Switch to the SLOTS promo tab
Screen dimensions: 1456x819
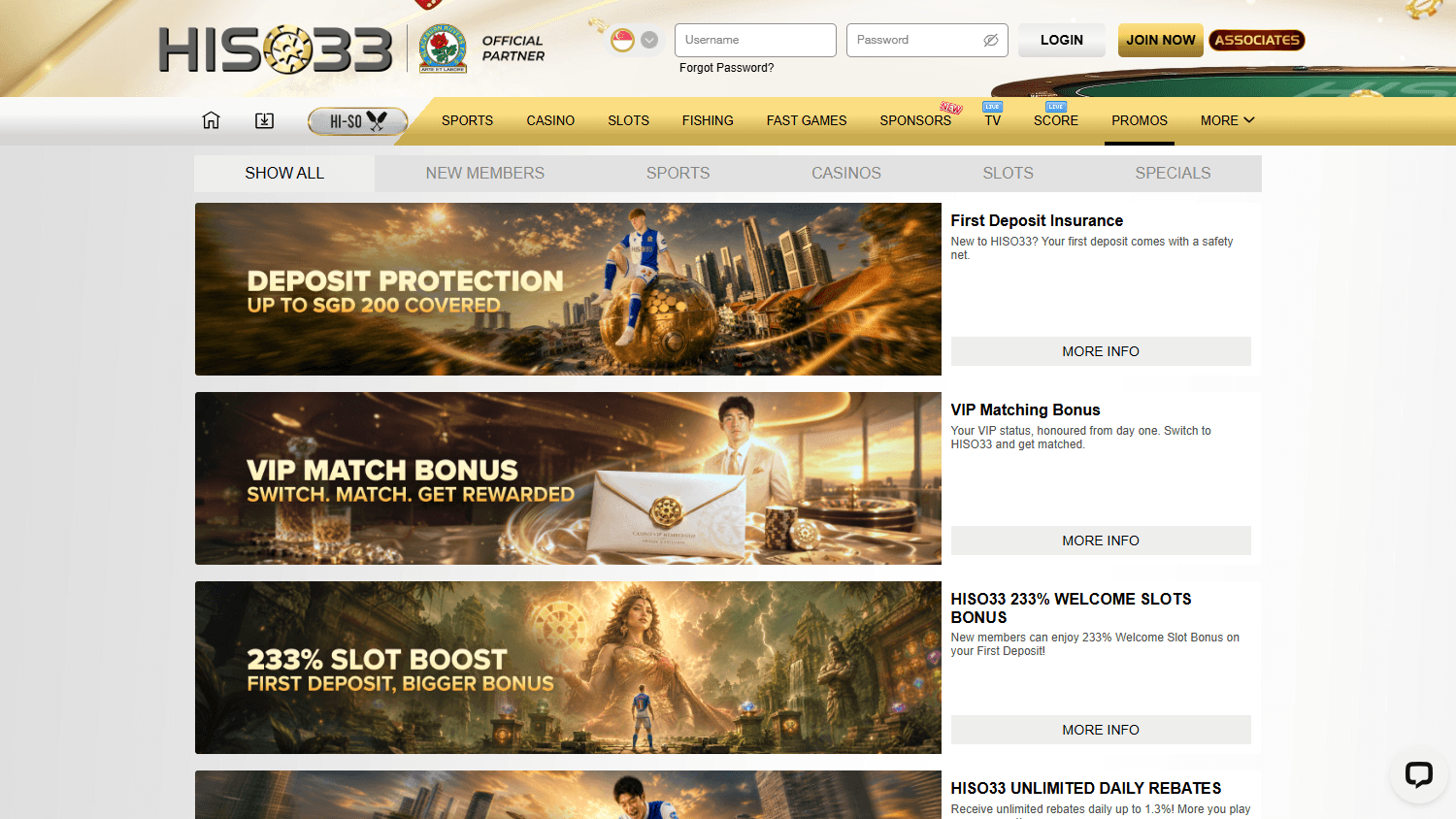[x=1008, y=174]
